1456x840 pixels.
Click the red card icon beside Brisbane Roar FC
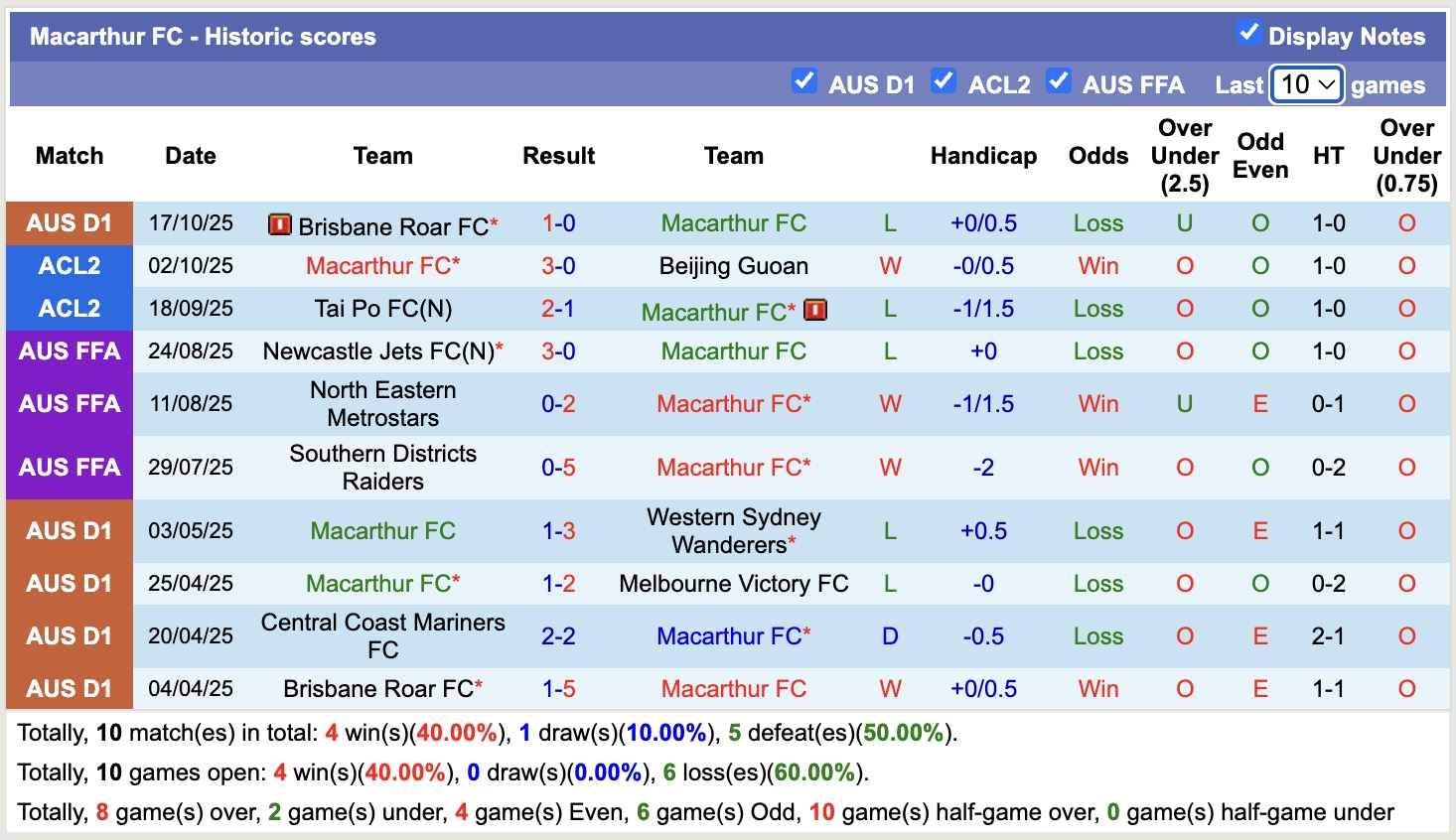(278, 225)
